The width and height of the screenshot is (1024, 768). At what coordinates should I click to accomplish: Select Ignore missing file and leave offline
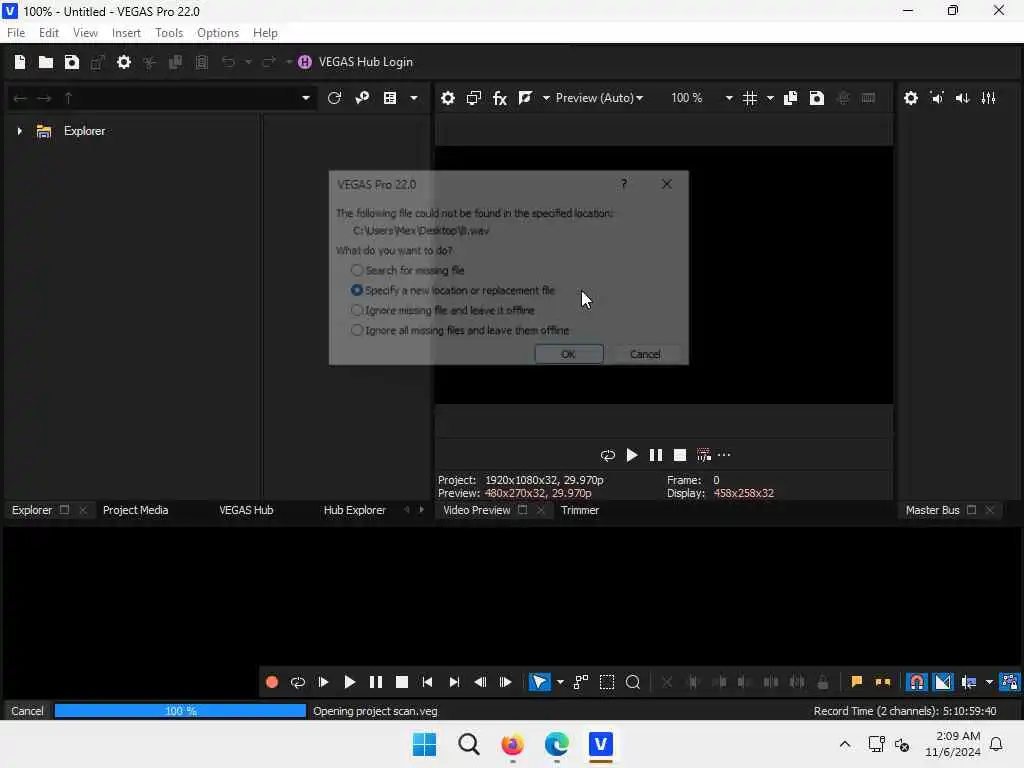443,310
